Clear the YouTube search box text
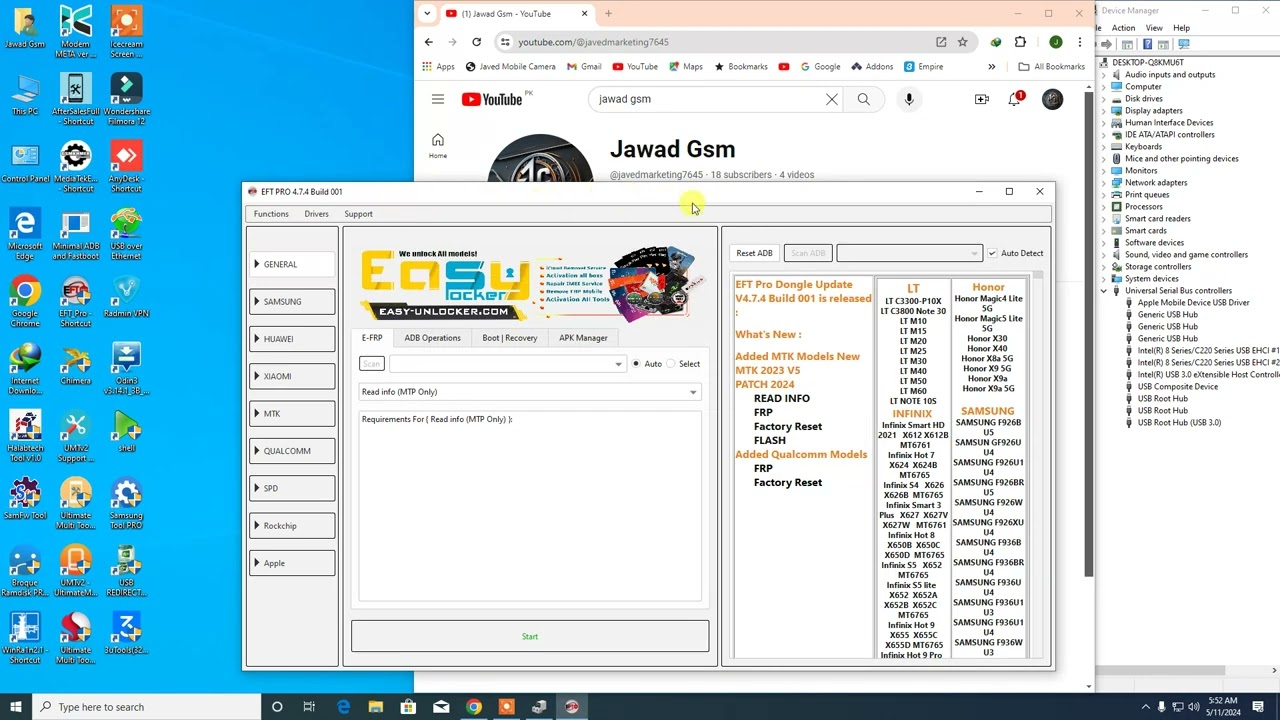Screen dimensions: 1280x720 (x=831, y=99)
